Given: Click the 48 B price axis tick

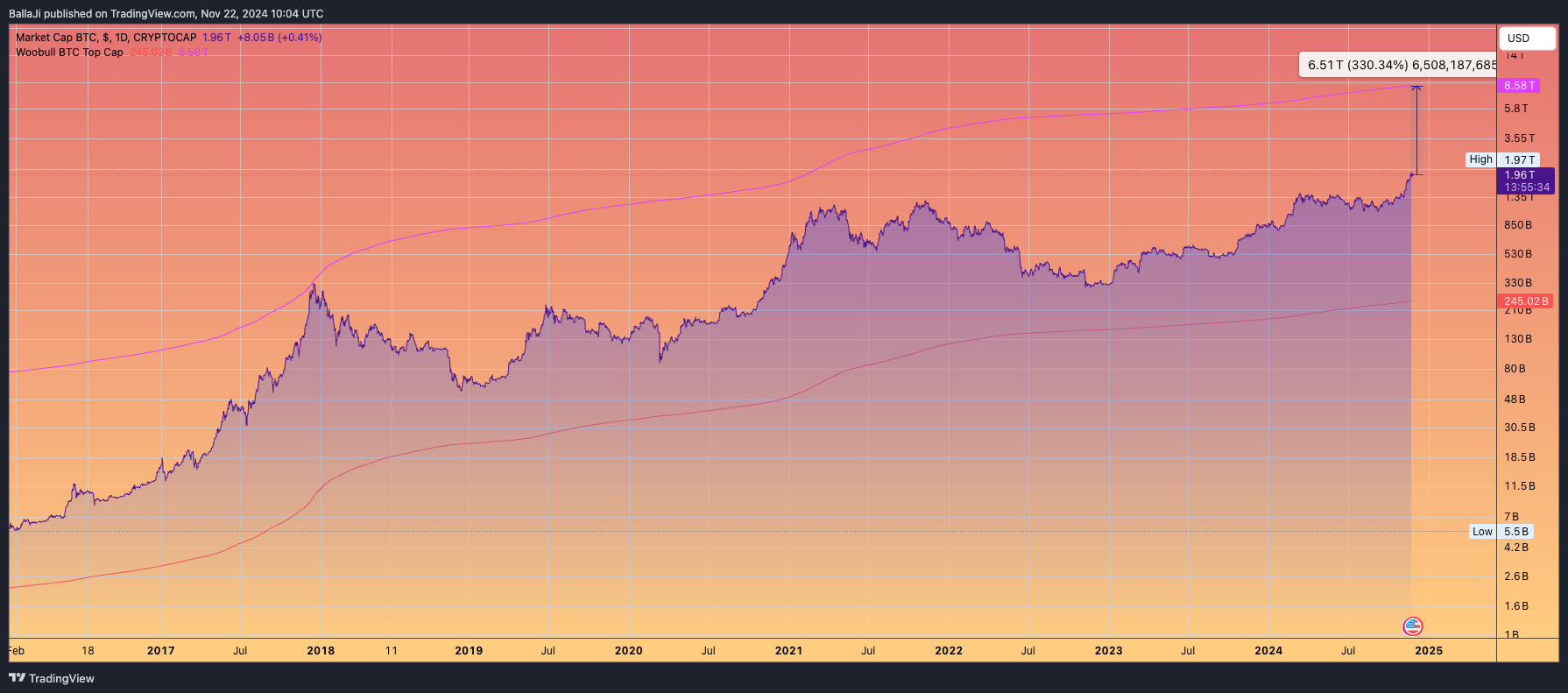Looking at the screenshot, I should pos(1515,400).
